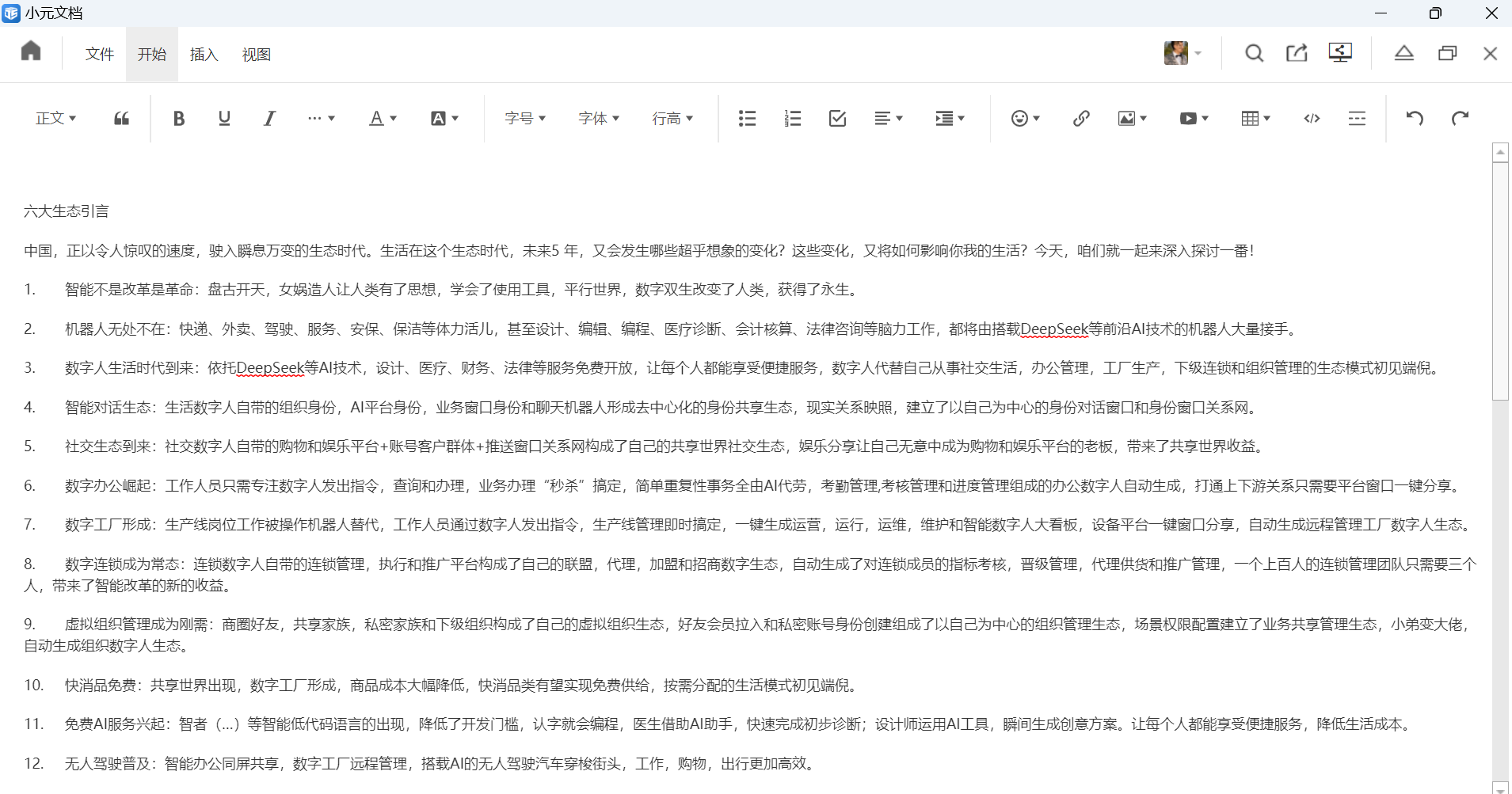
Task: Insert a horizontal divider line
Action: point(1357,119)
